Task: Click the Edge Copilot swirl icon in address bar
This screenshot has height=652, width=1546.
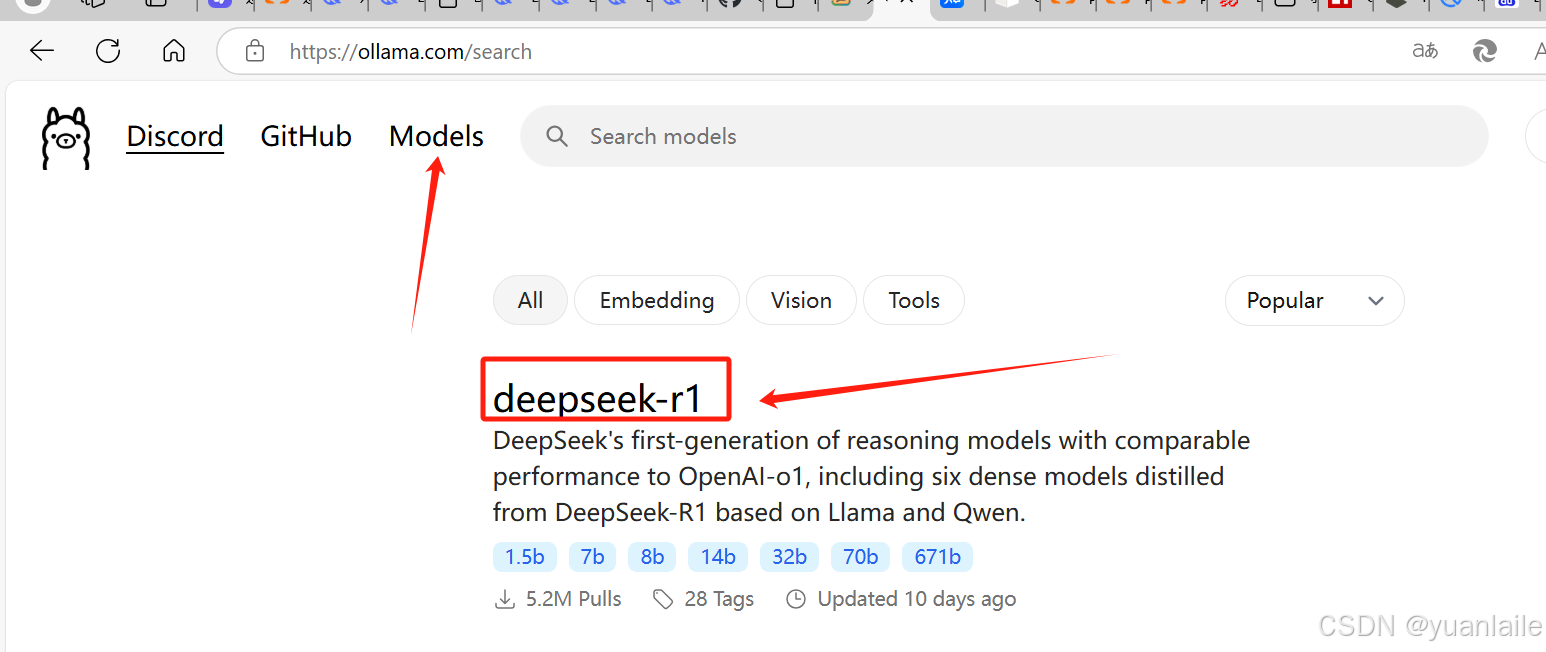Action: tap(1485, 51)
